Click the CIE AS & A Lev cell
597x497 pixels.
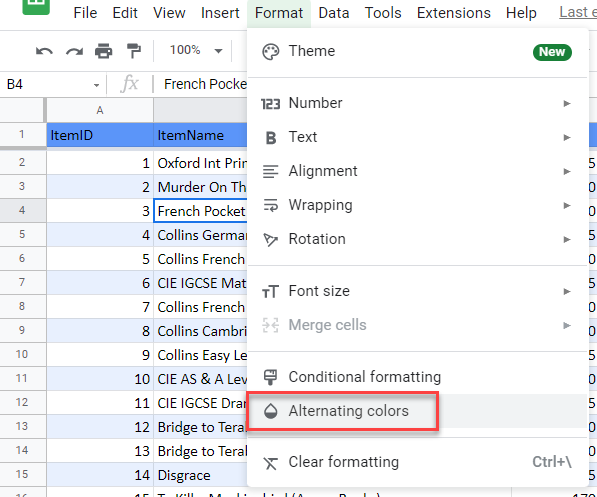(x=200, y=379)
